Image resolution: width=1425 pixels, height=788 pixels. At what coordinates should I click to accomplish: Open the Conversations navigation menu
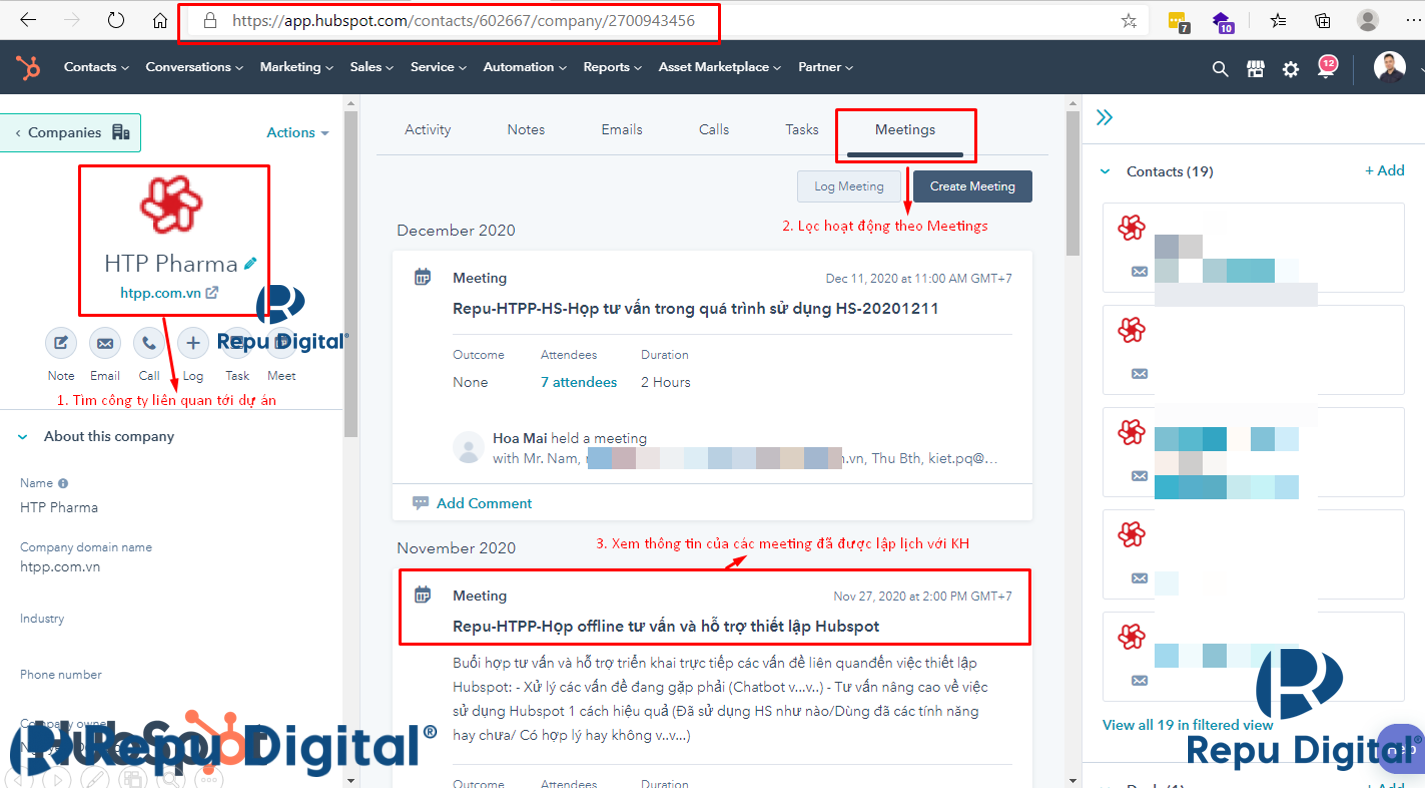click(x=194, y=67)
